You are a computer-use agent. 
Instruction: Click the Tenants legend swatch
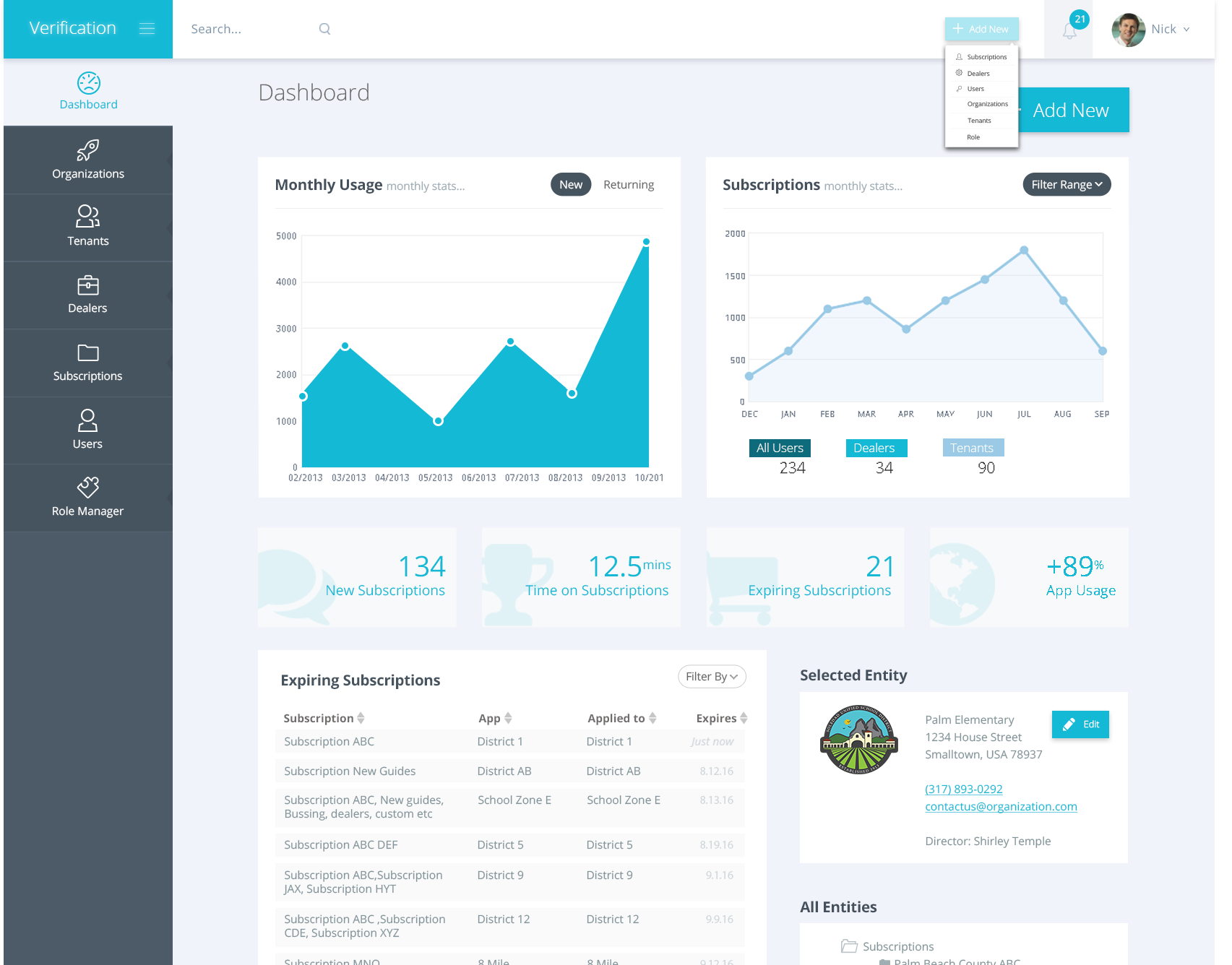(973, 448)
